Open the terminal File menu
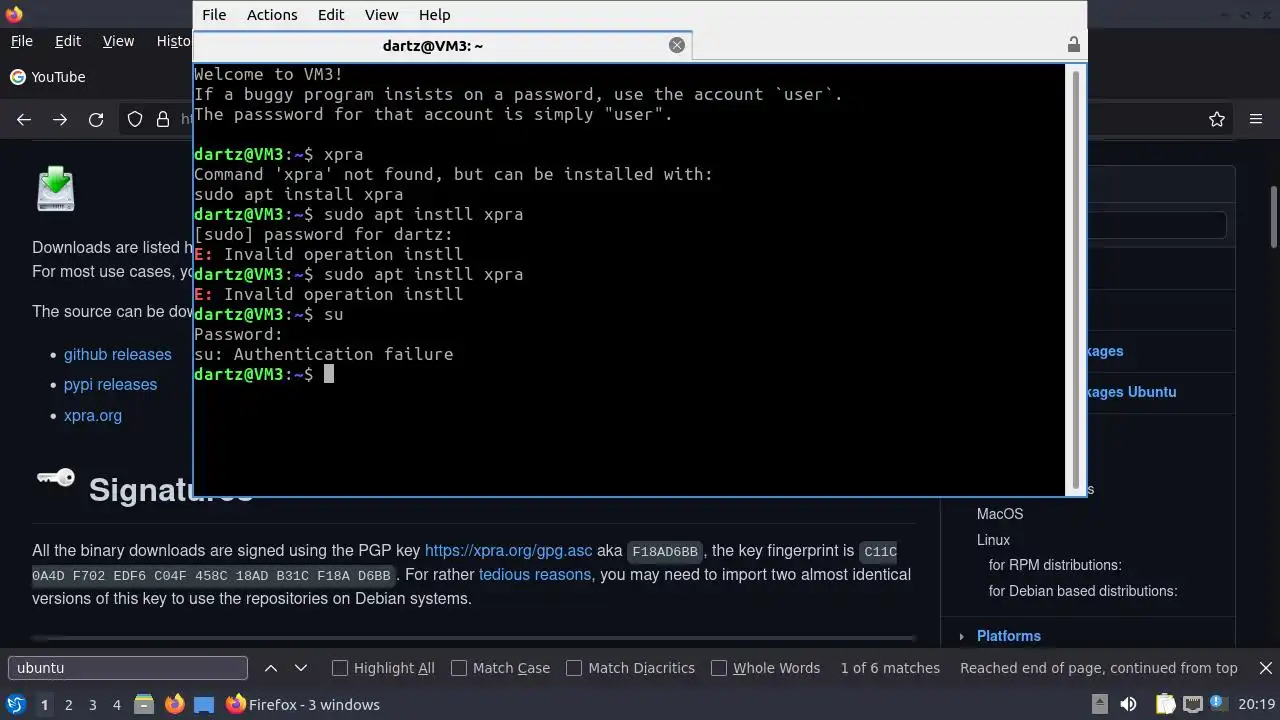 click(214, 15)
